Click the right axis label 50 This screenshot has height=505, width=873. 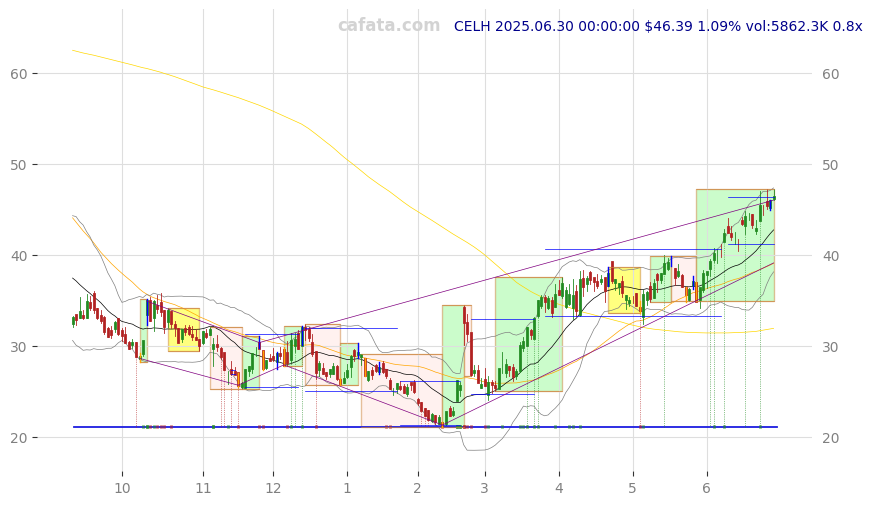(831, 165)
